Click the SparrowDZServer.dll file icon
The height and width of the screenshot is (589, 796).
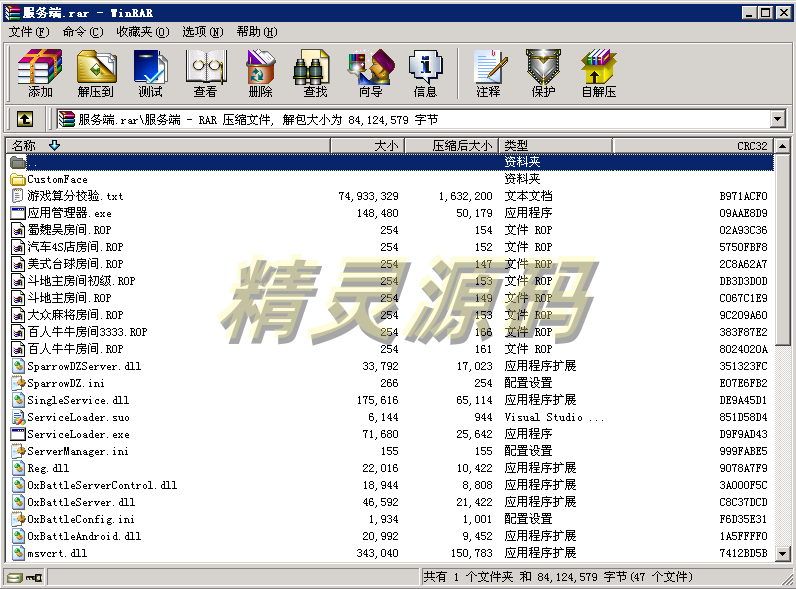(x=18, y=366)
